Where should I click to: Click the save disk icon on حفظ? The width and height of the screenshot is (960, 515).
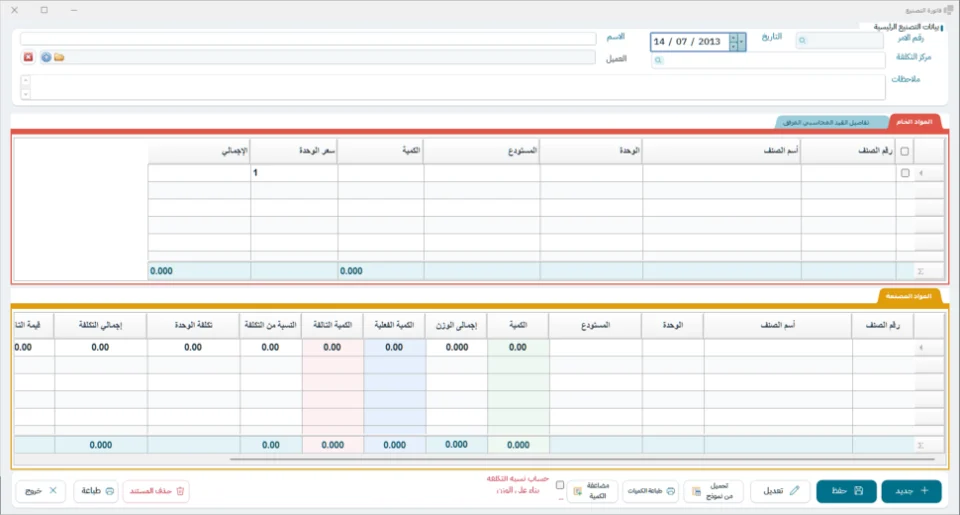pos(859,491)
